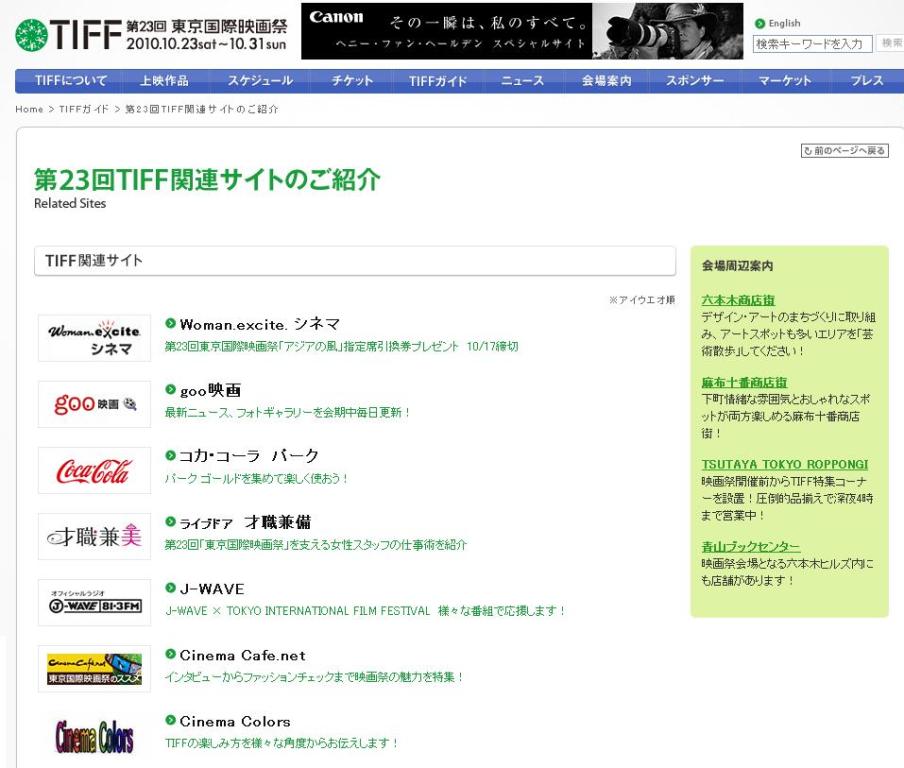Screen dimensions: 904x768
Task: Go to the 会場案内 menu item
Action: click(x=606, y=81)
